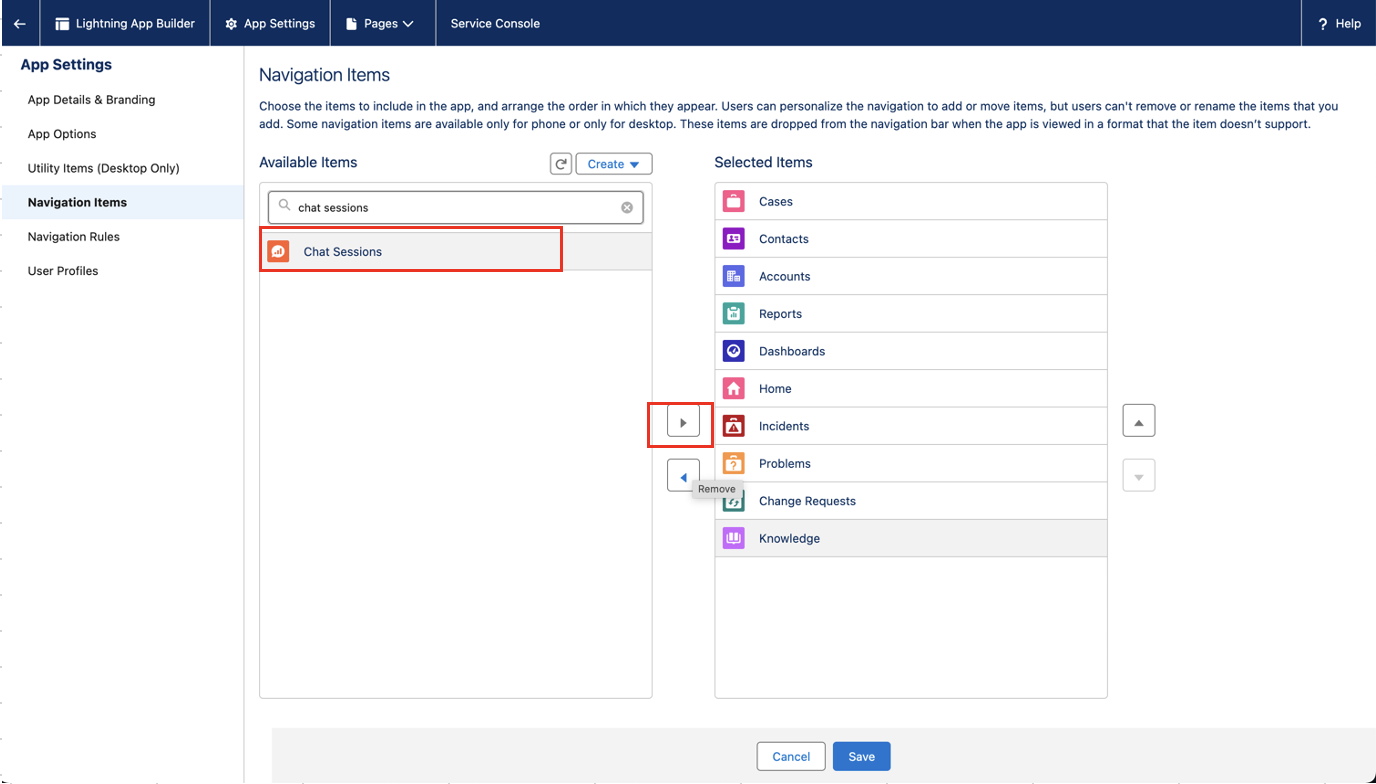Screen dimensions: 1376x784
Task: Click the Service Console app name
Action: click(495, 23)
